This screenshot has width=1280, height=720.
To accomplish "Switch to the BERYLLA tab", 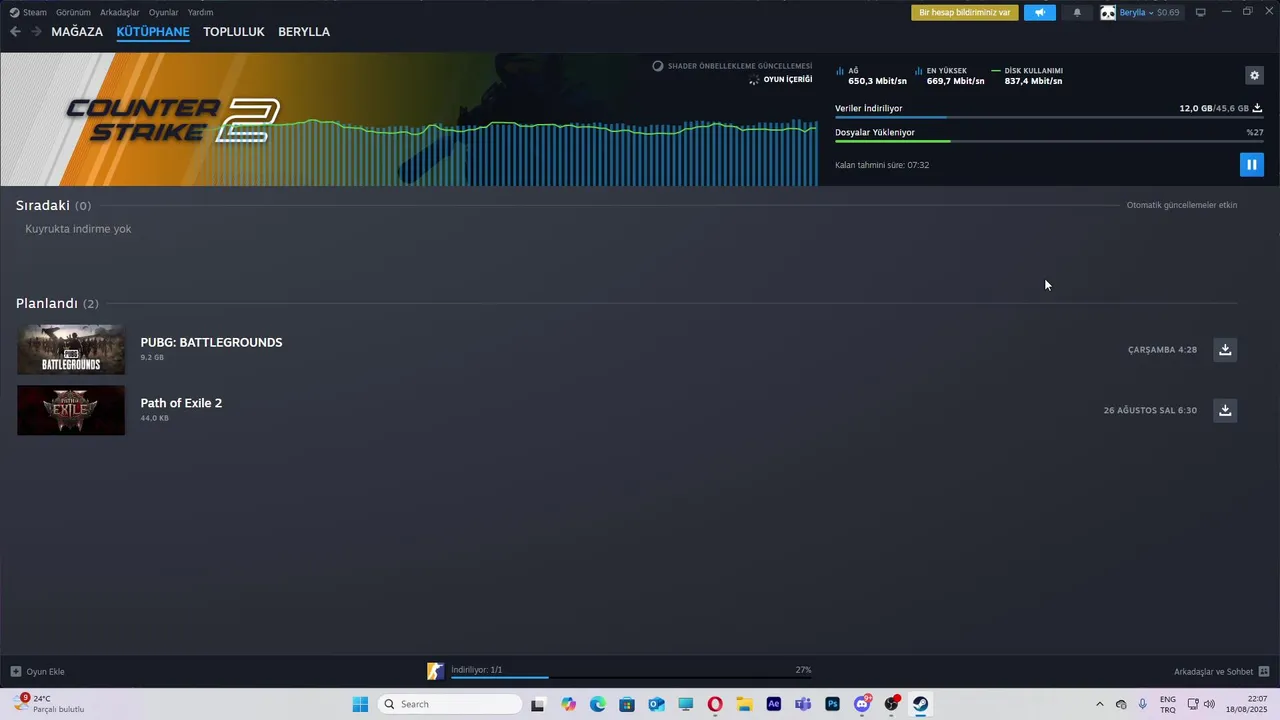I will 304,32.
